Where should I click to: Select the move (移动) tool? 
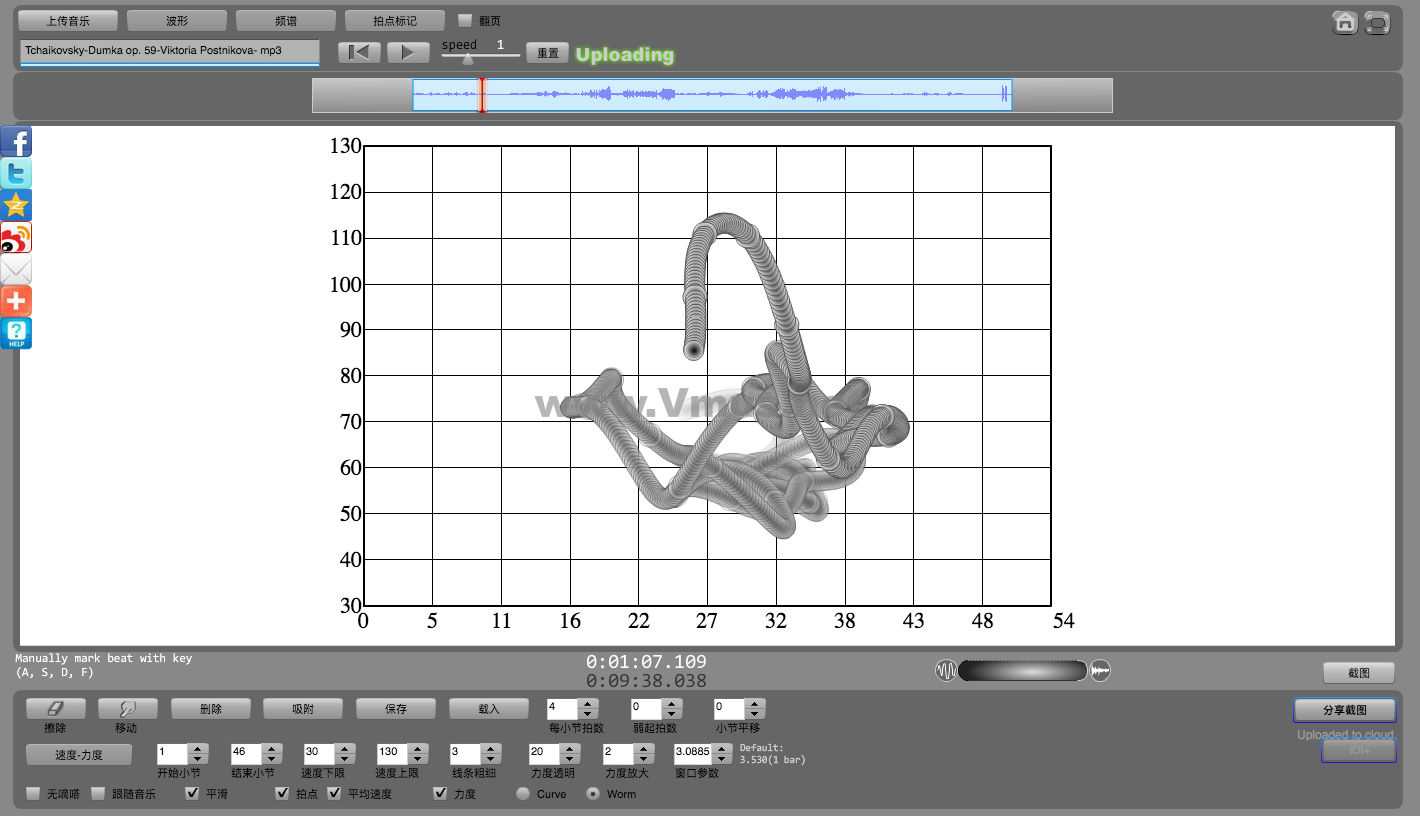click(x=126, y=708)
